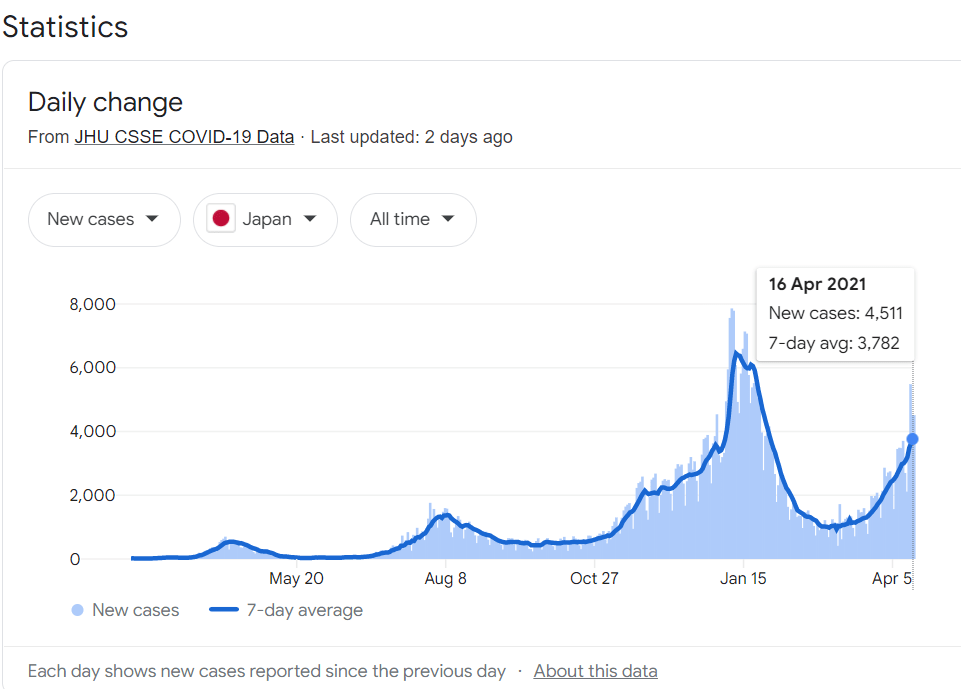The width and height of the screenshot is (961, 689).
Task: Click the arrow on the New cases selector
Action: click(152, 219)
